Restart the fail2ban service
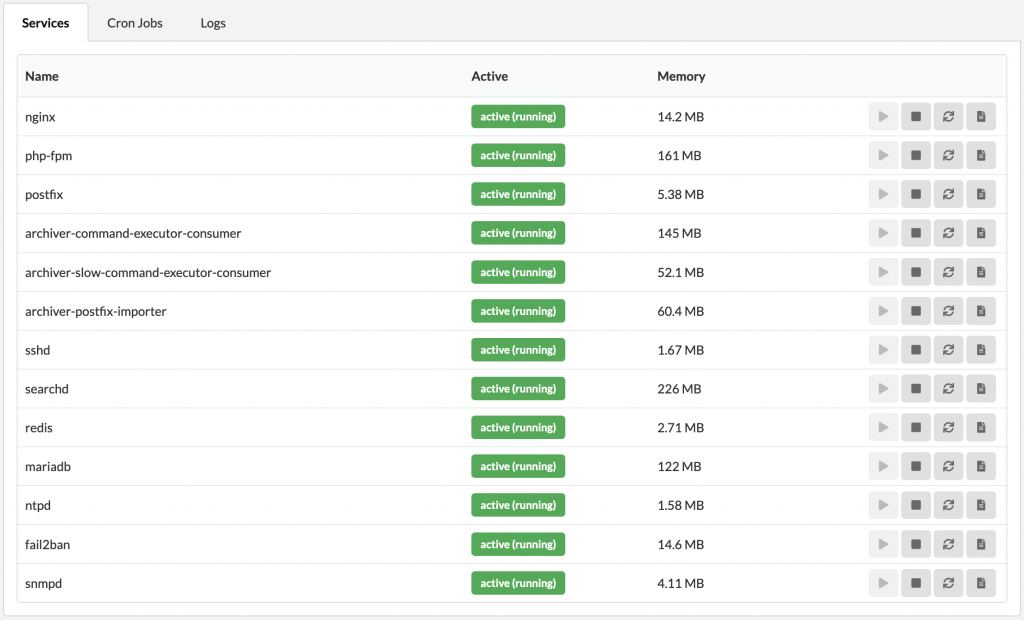Image resolution: width=1024 pixels, height=620 pixels. coord(948,544)
